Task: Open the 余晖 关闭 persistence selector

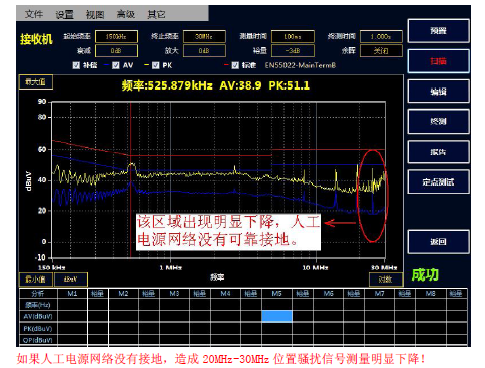Action: coord(381,51)
